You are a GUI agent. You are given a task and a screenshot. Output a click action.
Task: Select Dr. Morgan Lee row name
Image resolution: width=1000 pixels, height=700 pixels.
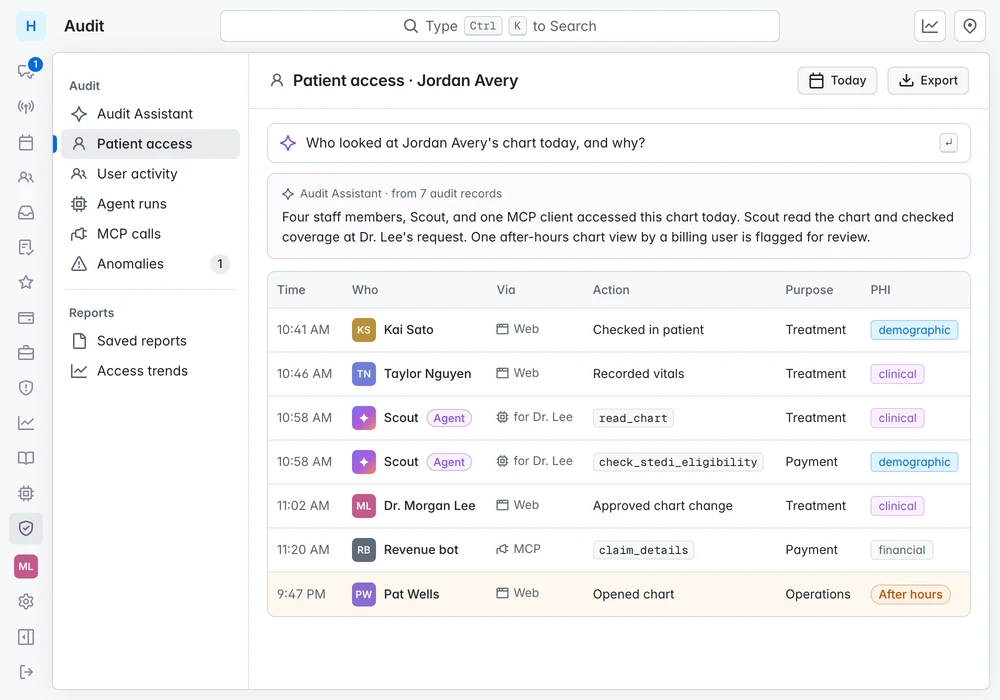(x=430, y=506)
